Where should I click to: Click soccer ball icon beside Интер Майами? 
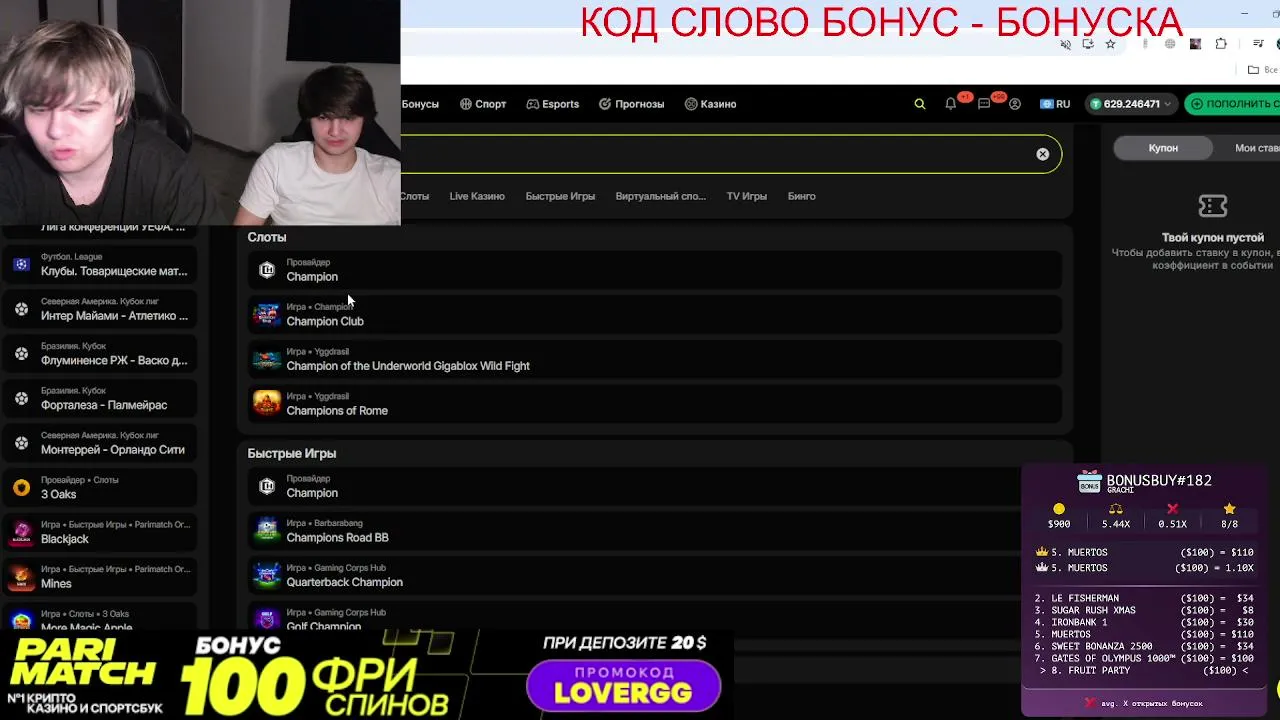coord(21,309)
